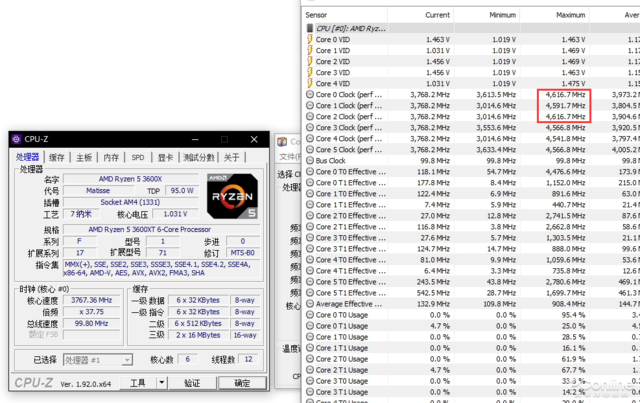Click the Core 0 Clock maximum 4,616.7 MHz
This screenshot has height=403, width=640.
pos(565,94)
